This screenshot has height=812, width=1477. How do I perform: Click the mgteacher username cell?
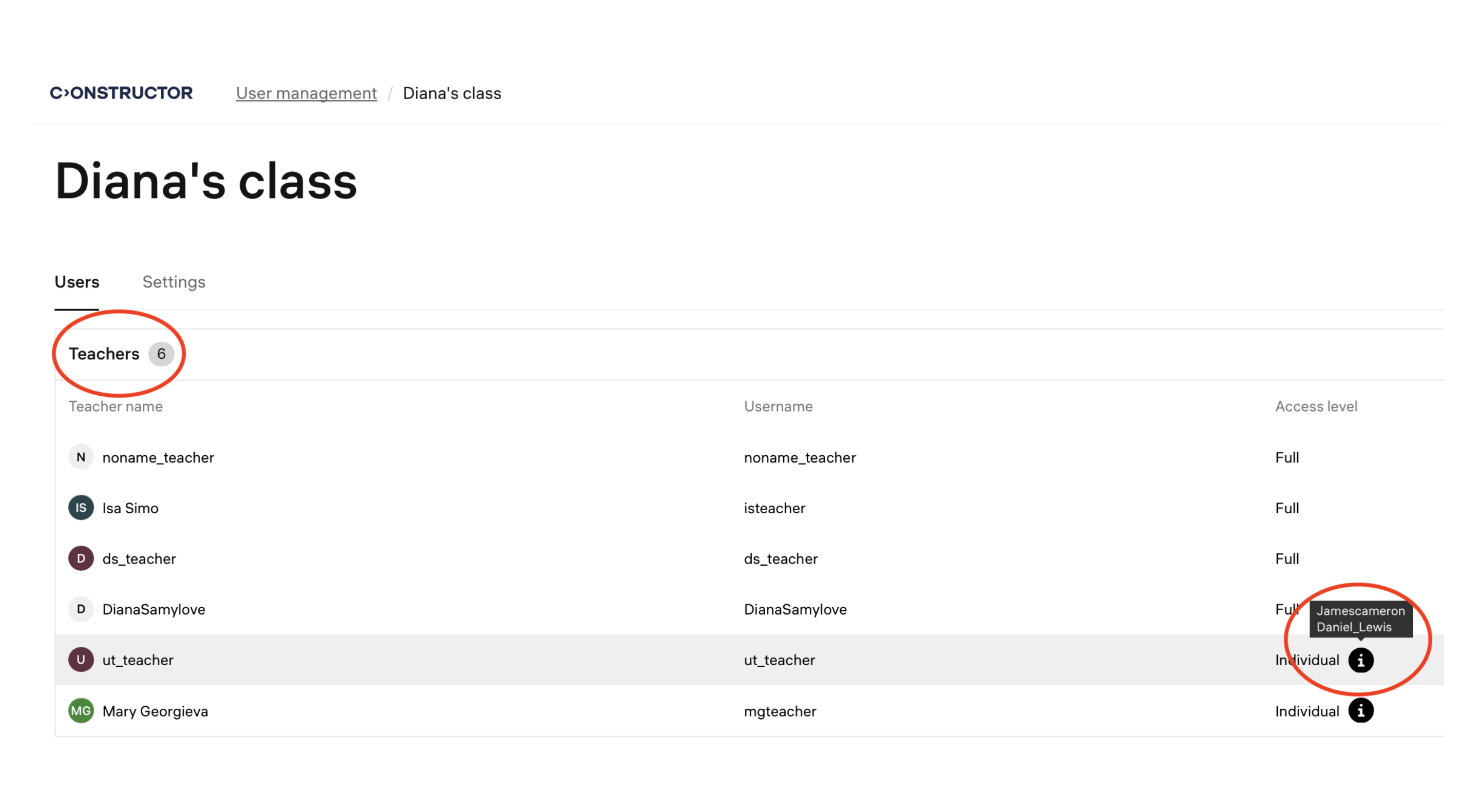click(x=780, y=711)
